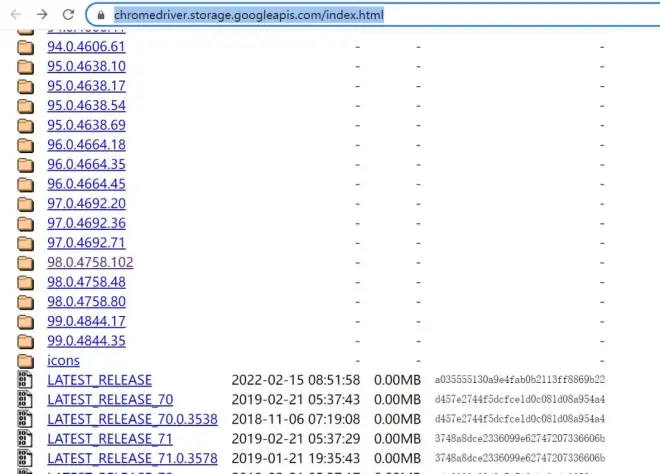
Task: Open the LATEST_RELEASE_71.0.3578 file link
Action: 132,458
